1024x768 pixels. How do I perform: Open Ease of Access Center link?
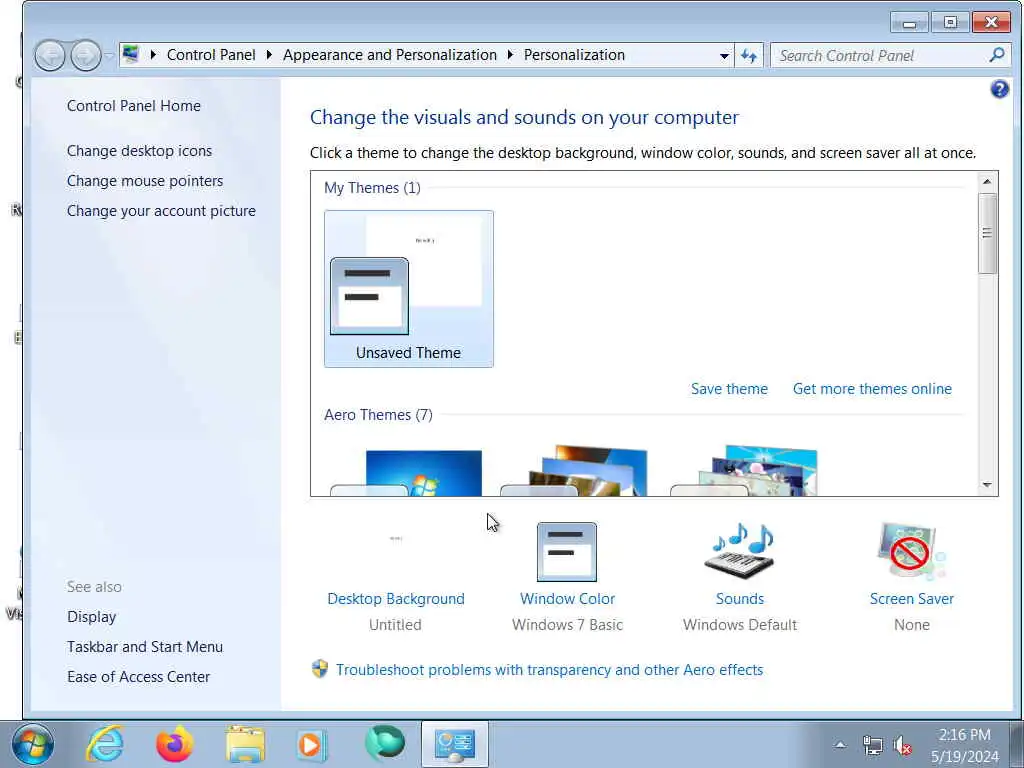click(138, 677)
